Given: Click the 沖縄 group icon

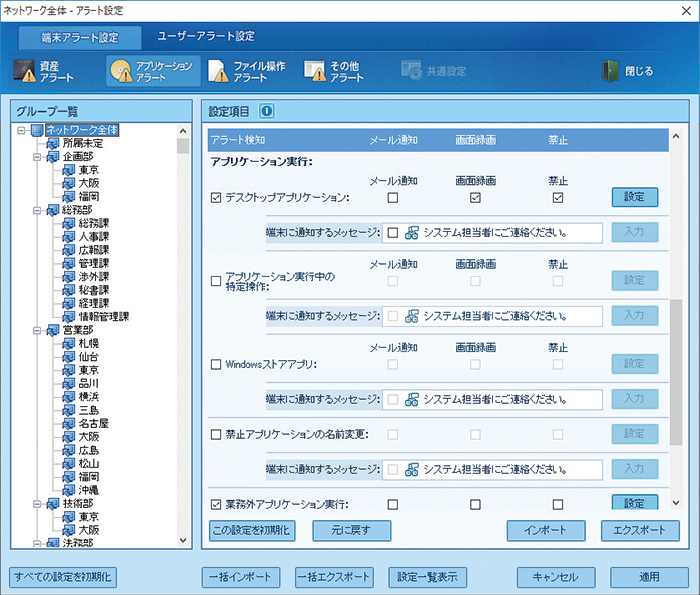Looking at the screenshot, I should click(69, 490).
